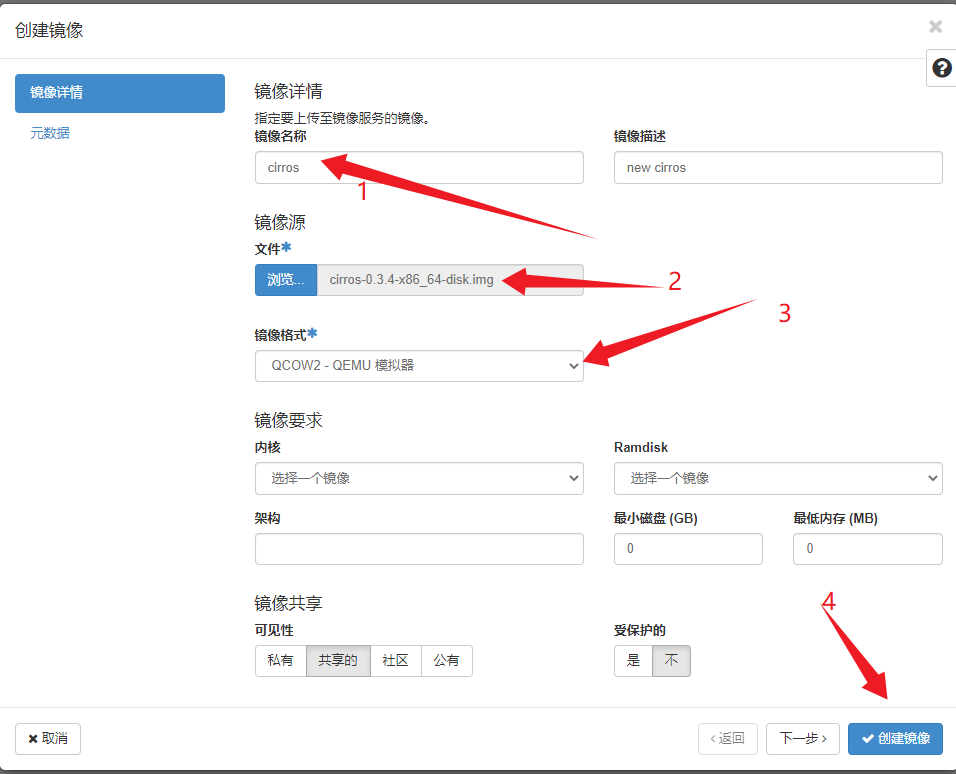Image resolution: width=956 pixels, height=774 pixels.
Task: Click the 浏览... file button
Action: pos(286,280)
